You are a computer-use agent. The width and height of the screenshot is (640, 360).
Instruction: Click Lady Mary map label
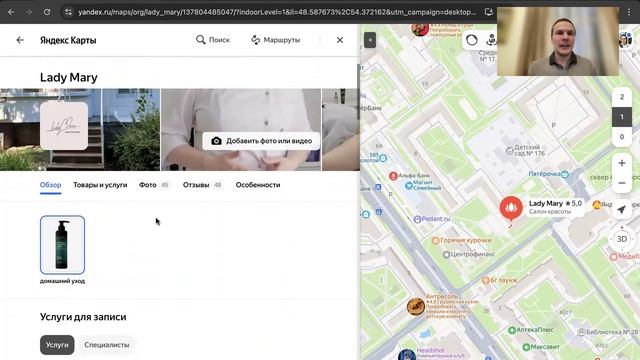tap(555, 207)
